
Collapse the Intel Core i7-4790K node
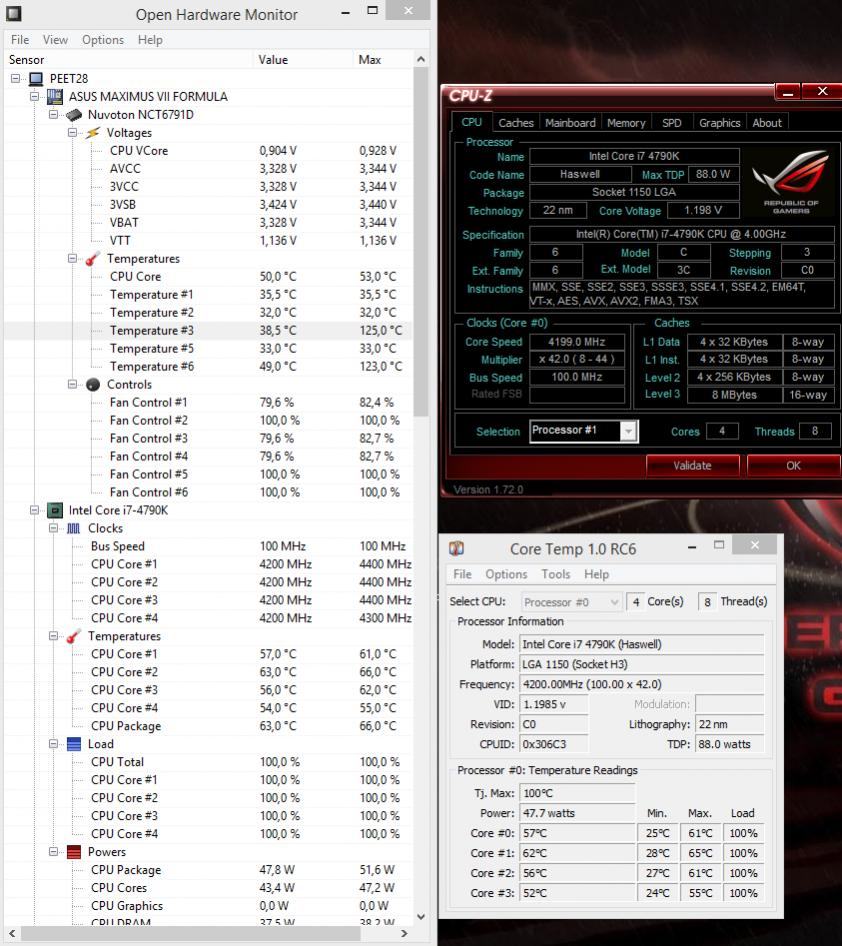point(34,510)
